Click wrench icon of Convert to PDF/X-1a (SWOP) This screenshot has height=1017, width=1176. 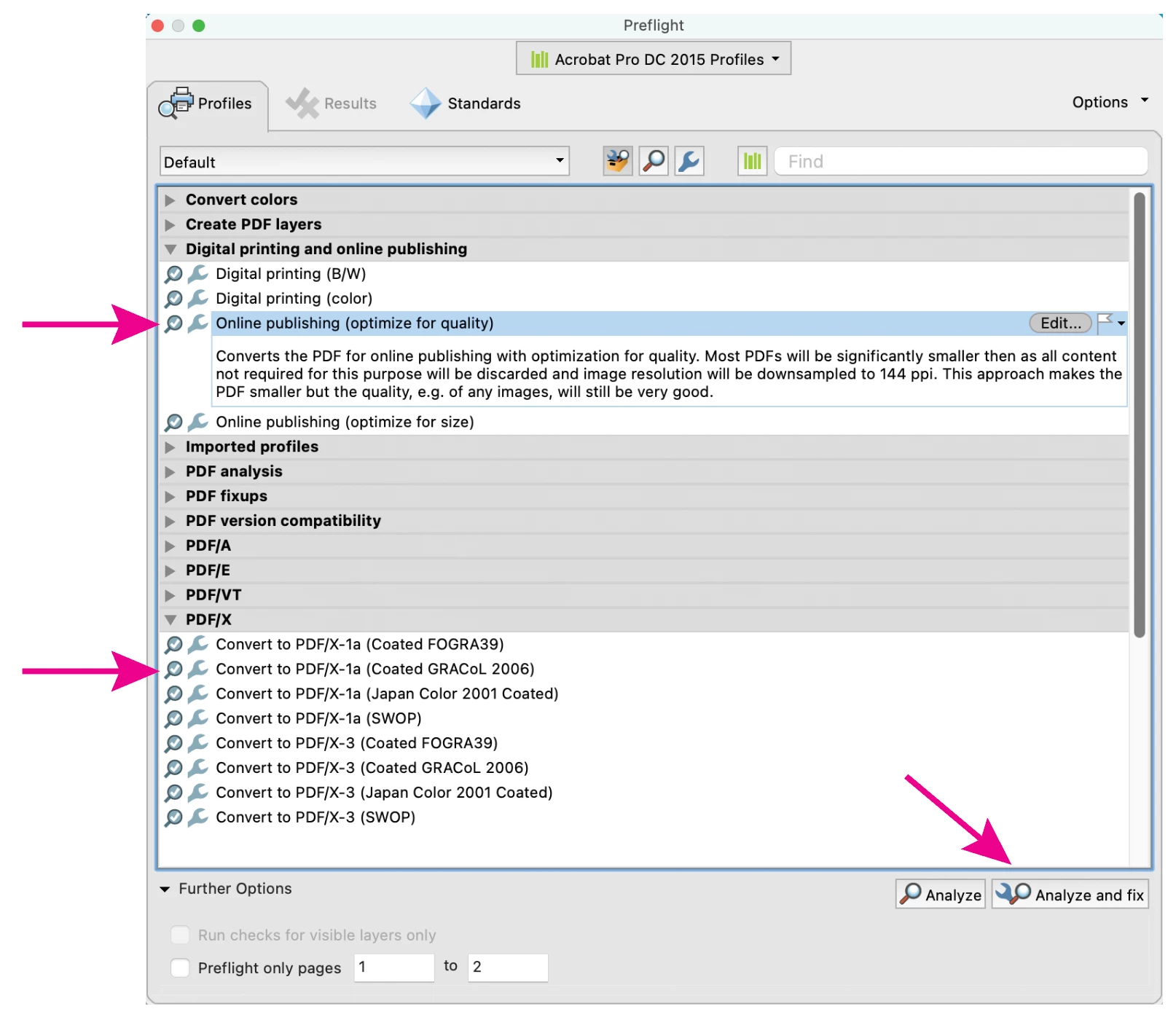[197, 719]
